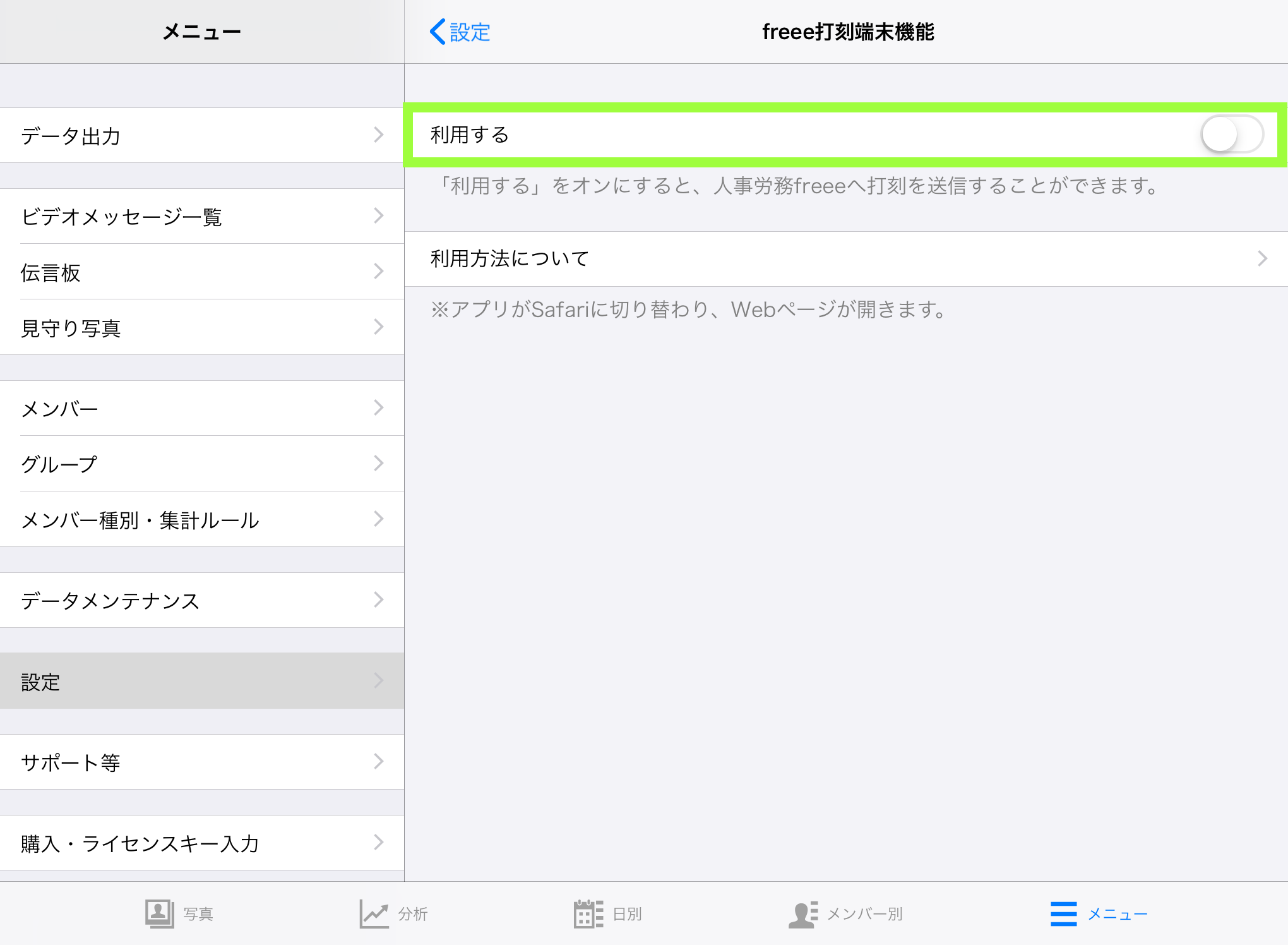Tap the chevron on メンバー種別・集計ルール row
1288x945 pixels.
click(378, 519)
